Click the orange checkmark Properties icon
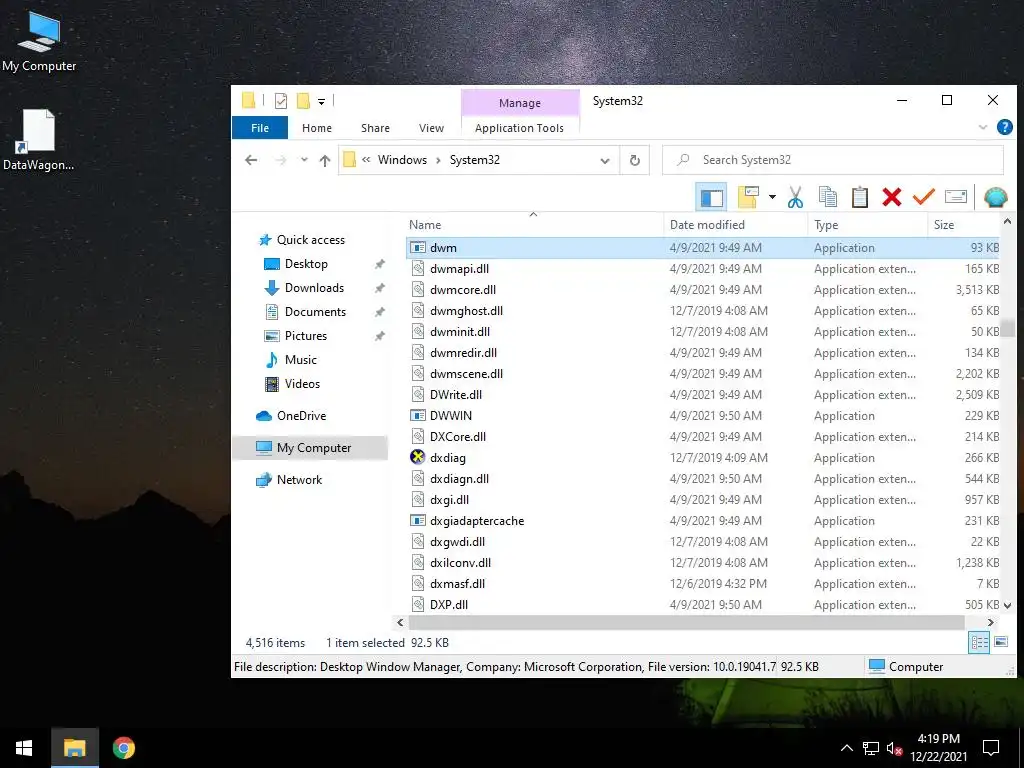1024x768 pixels. click(x=923, y=197)
